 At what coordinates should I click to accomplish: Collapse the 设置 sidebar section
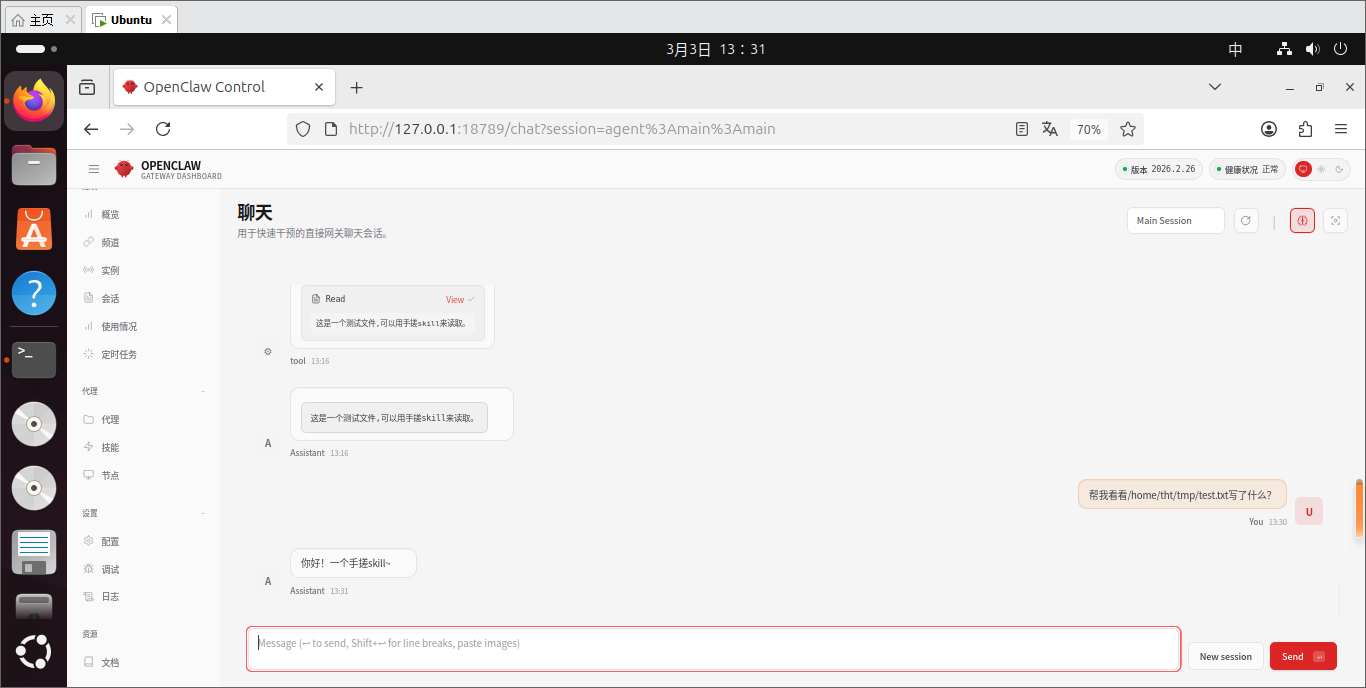[x=203, y=513]
